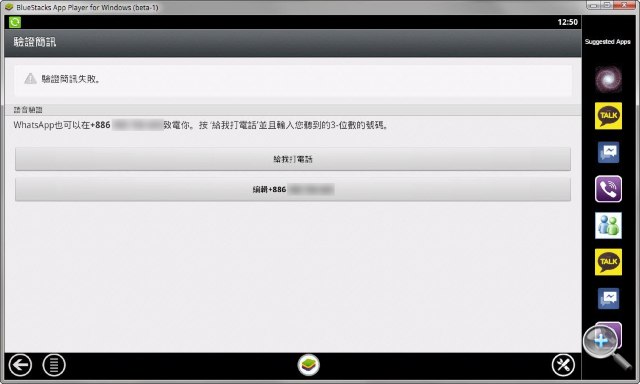The width and height of the screenshot is (640, 384).
Task: Open the BlueStacks settings wrench icon
Action: pyautogui.click(x=563, y=365)
